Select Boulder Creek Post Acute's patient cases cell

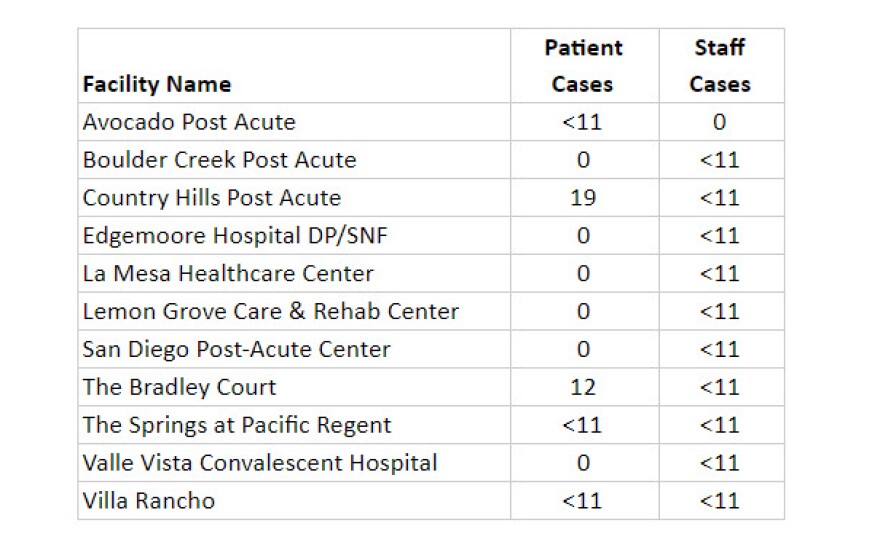pyautogui.click(x=583, y=160)
